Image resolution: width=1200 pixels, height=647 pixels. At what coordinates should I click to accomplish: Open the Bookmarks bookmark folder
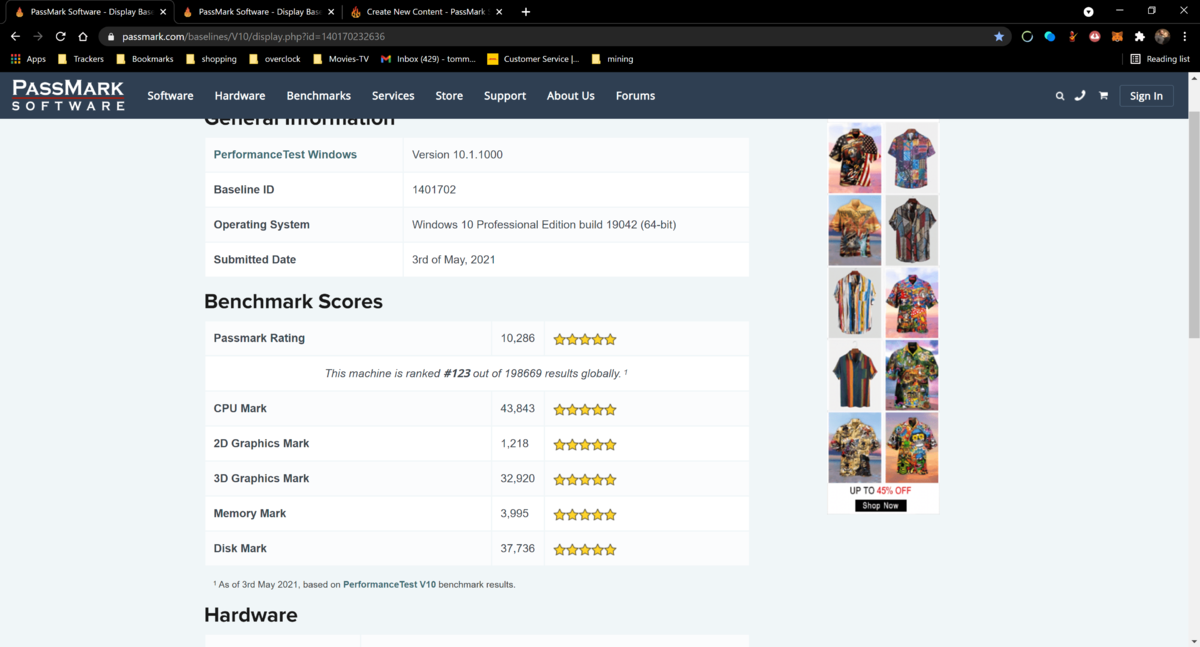[145, 59]
